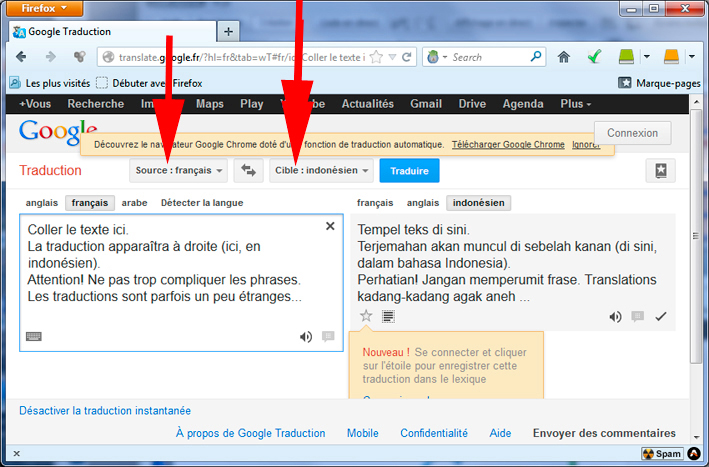
Task: Click the blue Traduire button
Action: 409,171
